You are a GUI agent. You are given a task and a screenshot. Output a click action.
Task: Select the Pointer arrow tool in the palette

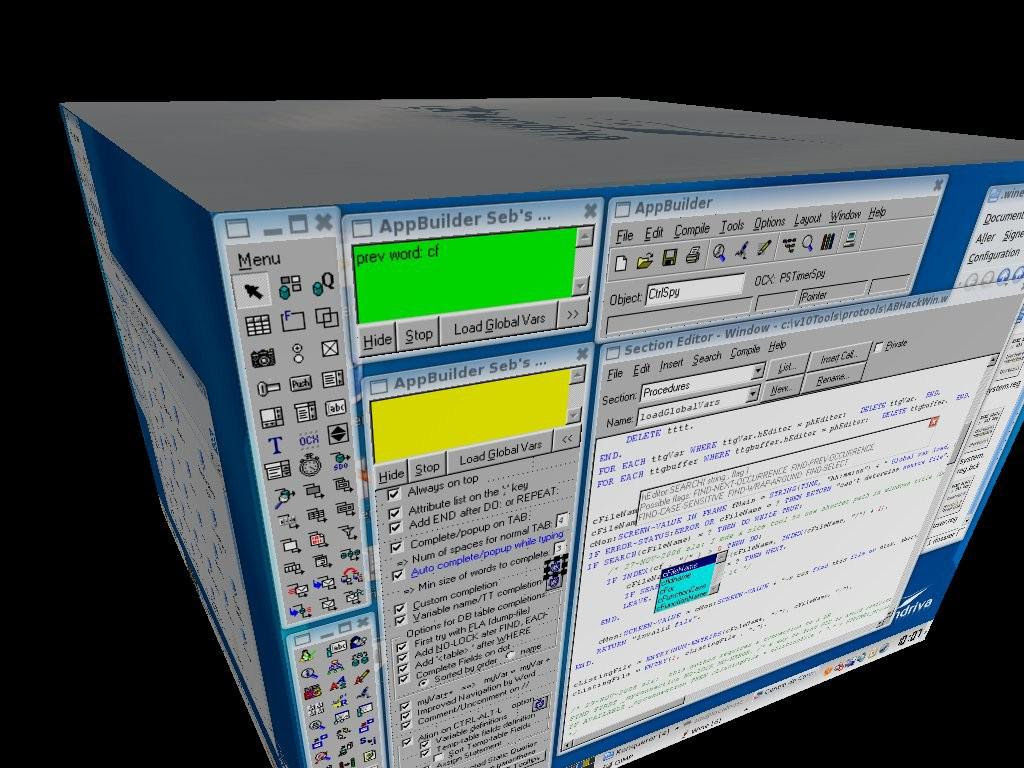(x=251, y=289)
